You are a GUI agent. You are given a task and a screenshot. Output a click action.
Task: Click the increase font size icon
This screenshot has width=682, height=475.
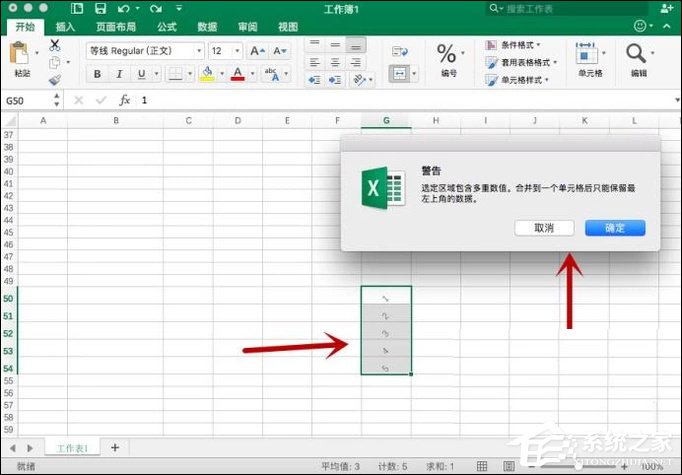pos(255,50)
